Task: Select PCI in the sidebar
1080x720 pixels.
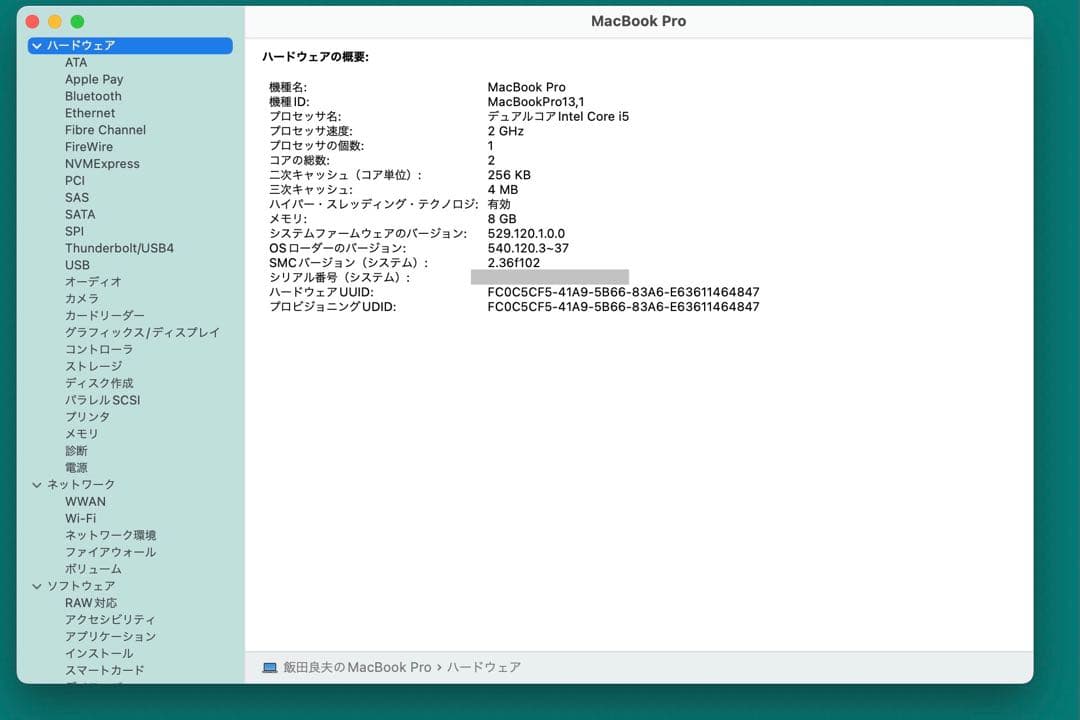Action: click(x=75, y=181)
